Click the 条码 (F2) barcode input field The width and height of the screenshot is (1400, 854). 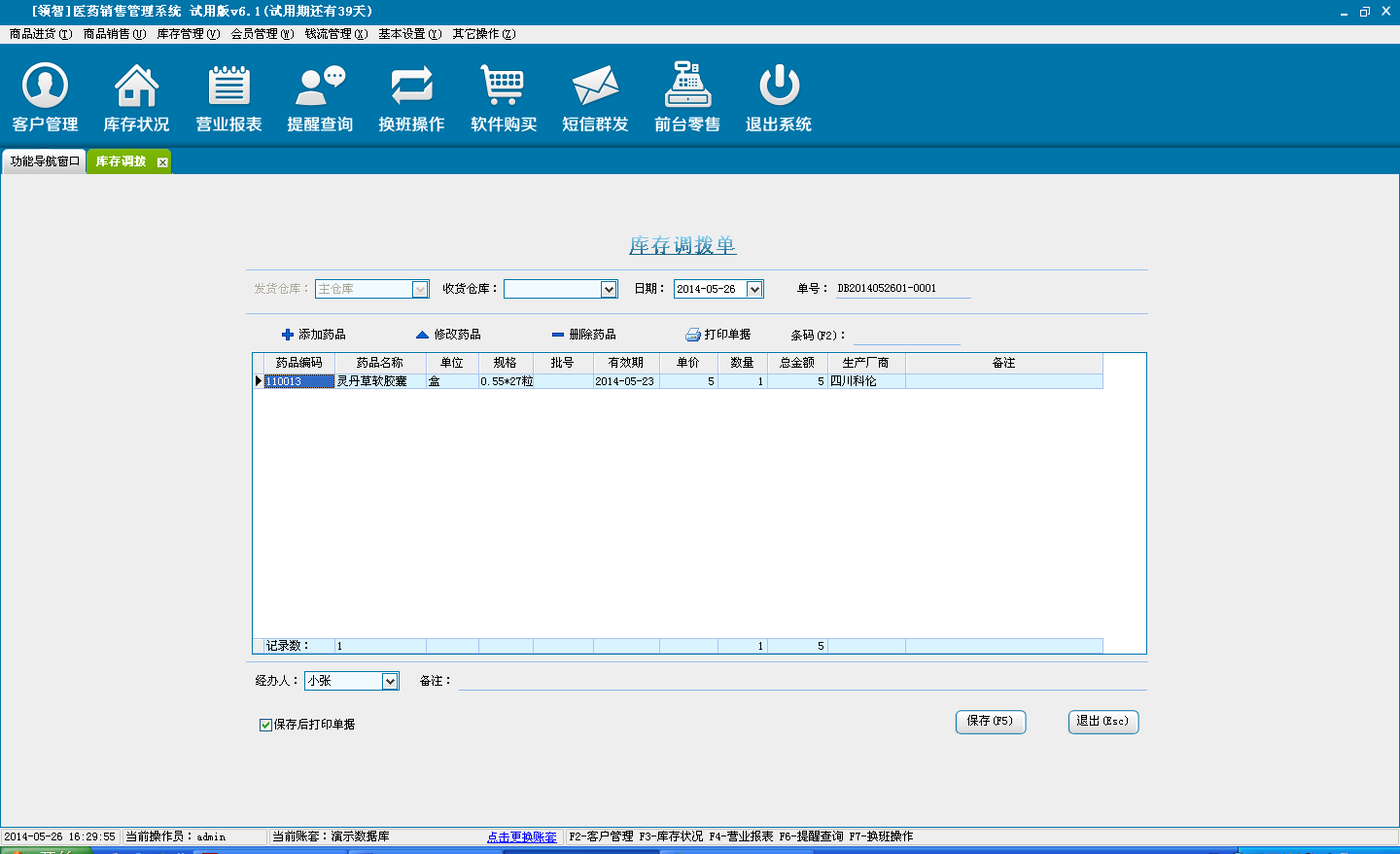tap(906, 336)
